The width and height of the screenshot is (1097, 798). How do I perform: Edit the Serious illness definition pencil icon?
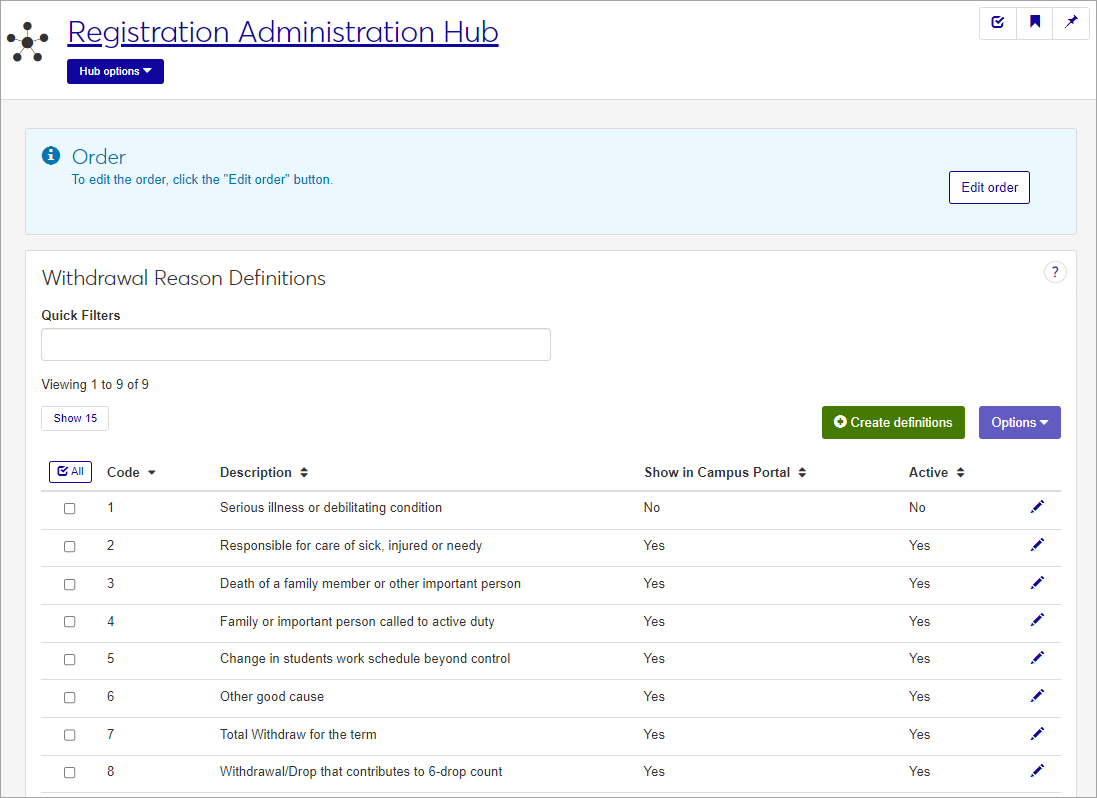click(1037, 507)
